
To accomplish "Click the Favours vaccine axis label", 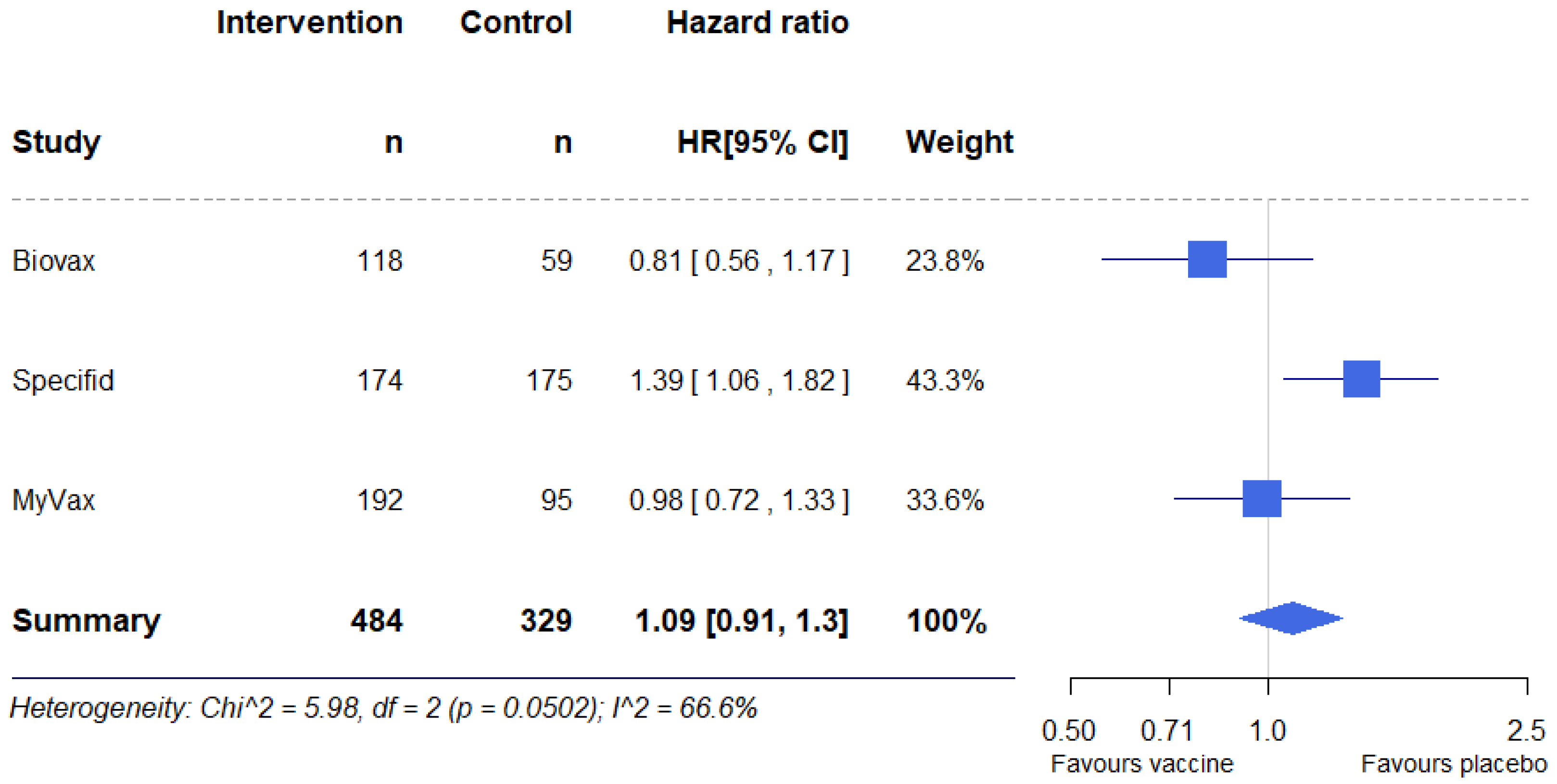I will pyautogui.click(x=1142, y=764).
